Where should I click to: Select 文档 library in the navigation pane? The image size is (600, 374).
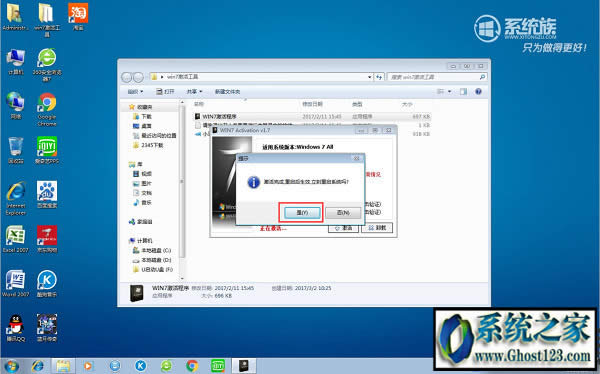[142, 193]
